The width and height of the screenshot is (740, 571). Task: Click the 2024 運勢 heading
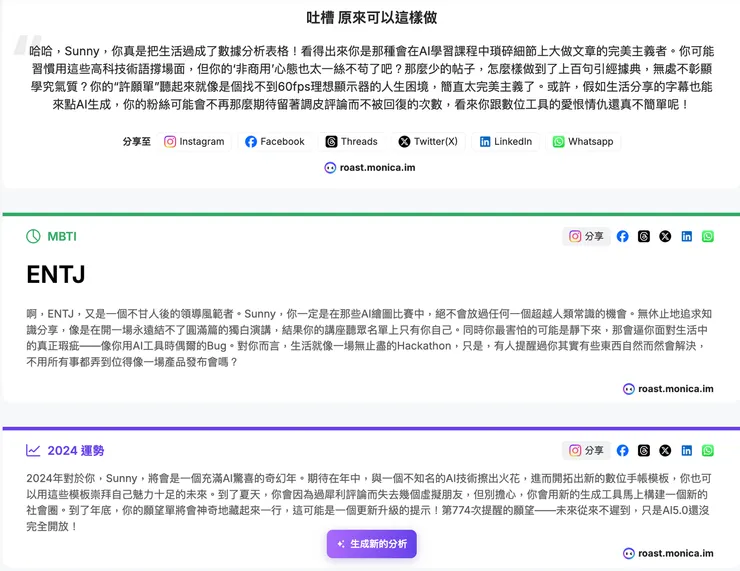tap(76, 450)
